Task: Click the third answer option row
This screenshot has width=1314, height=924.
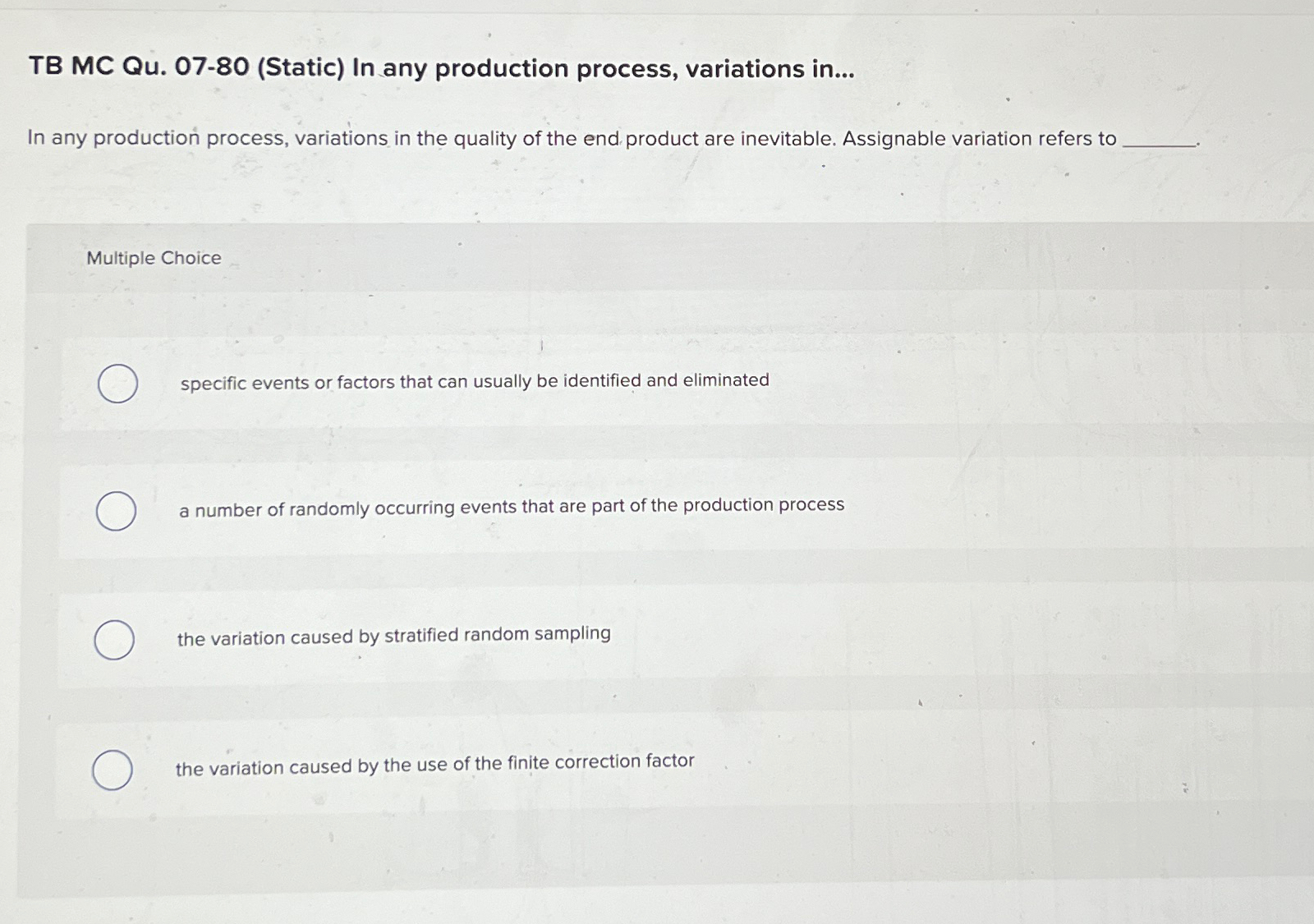Action: [575, 639]
